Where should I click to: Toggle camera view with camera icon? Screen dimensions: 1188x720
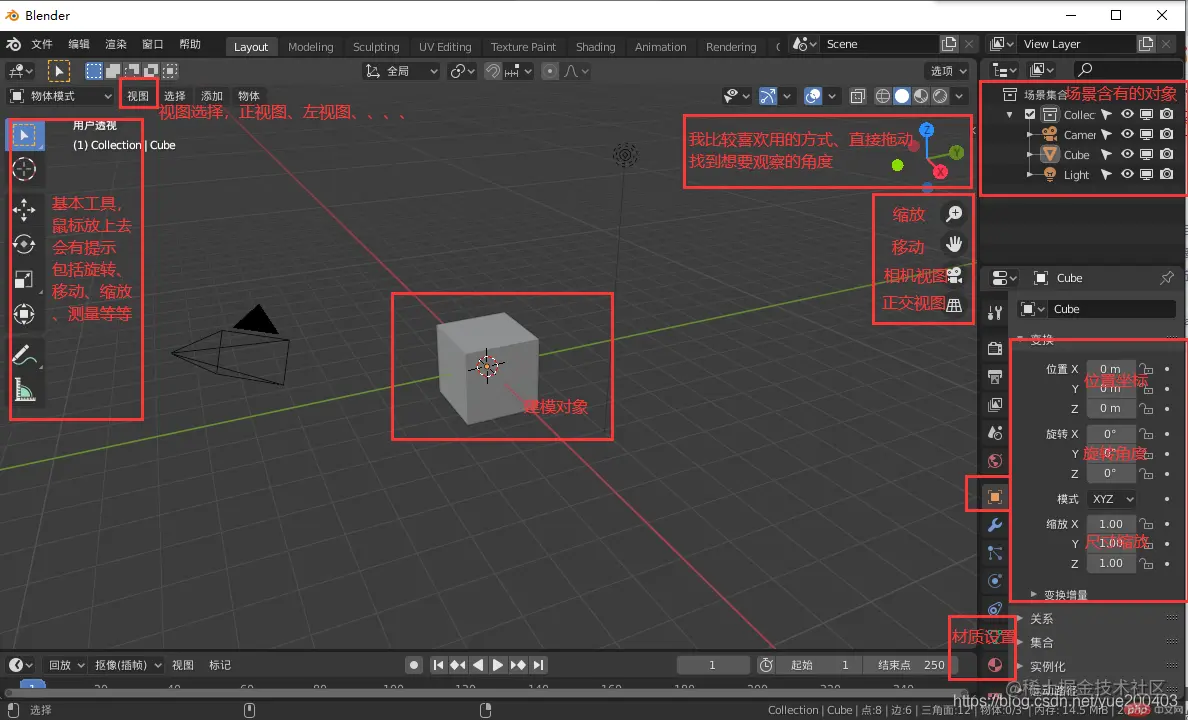[x=954, y=274]
